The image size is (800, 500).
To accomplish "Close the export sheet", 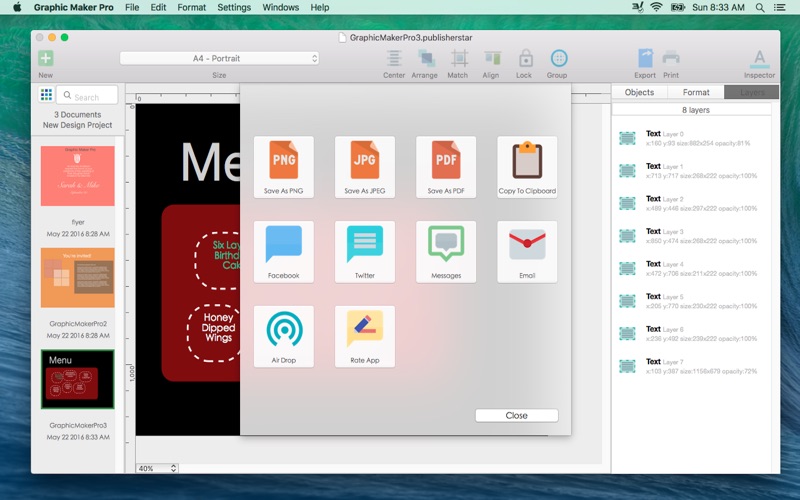I will (x=516, y=415).
